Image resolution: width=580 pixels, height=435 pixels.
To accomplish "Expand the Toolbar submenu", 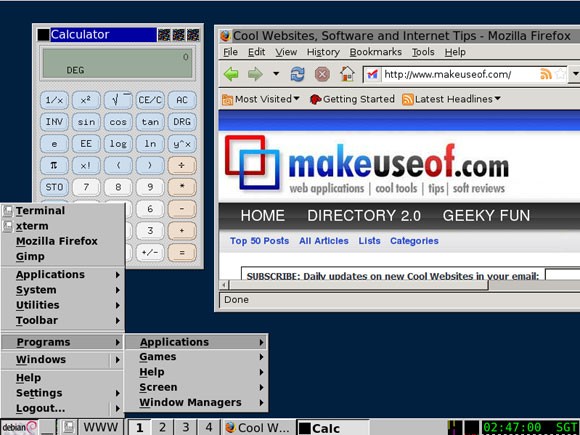I will (63, 320).
